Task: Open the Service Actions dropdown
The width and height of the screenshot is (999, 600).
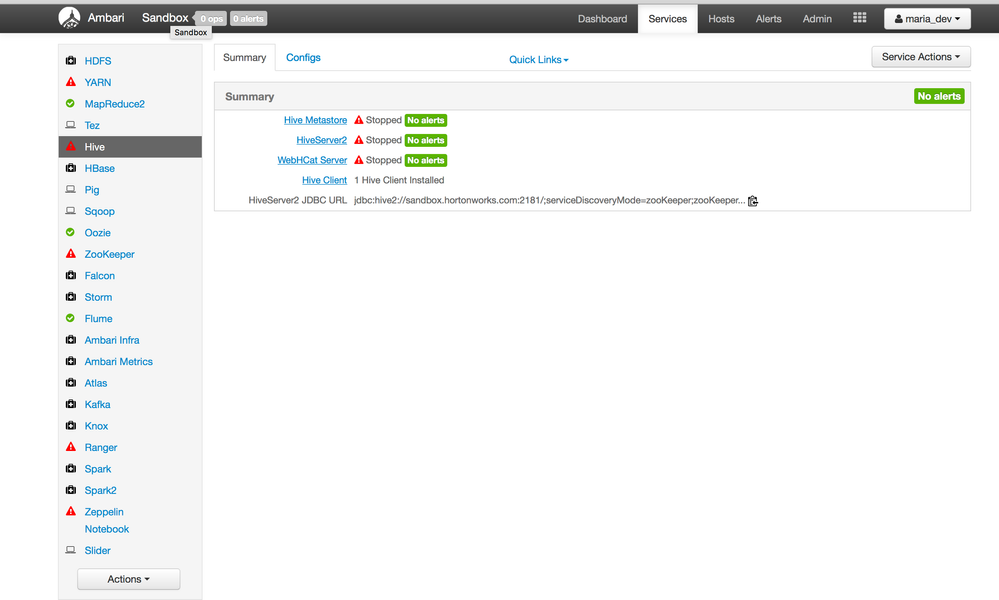Action: point(921,57)
